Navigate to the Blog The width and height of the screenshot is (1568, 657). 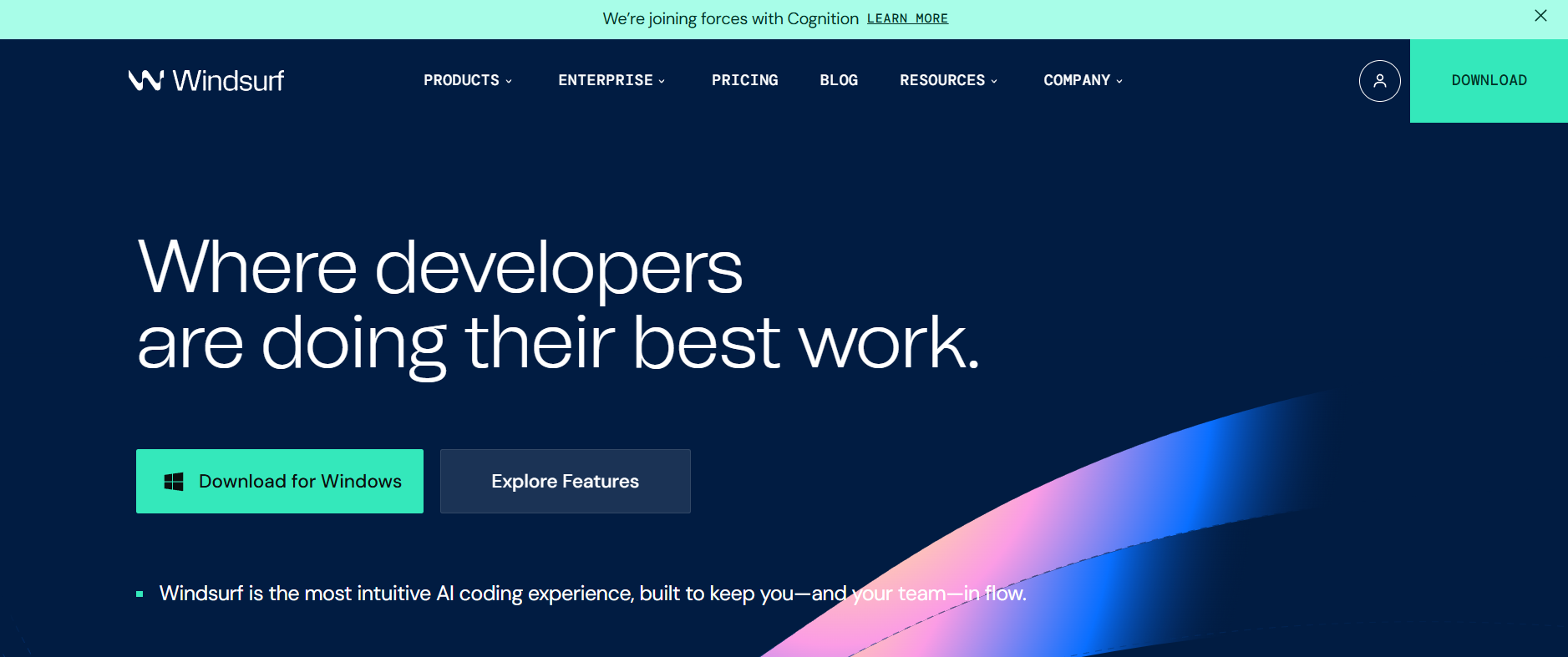click(839, 80)
